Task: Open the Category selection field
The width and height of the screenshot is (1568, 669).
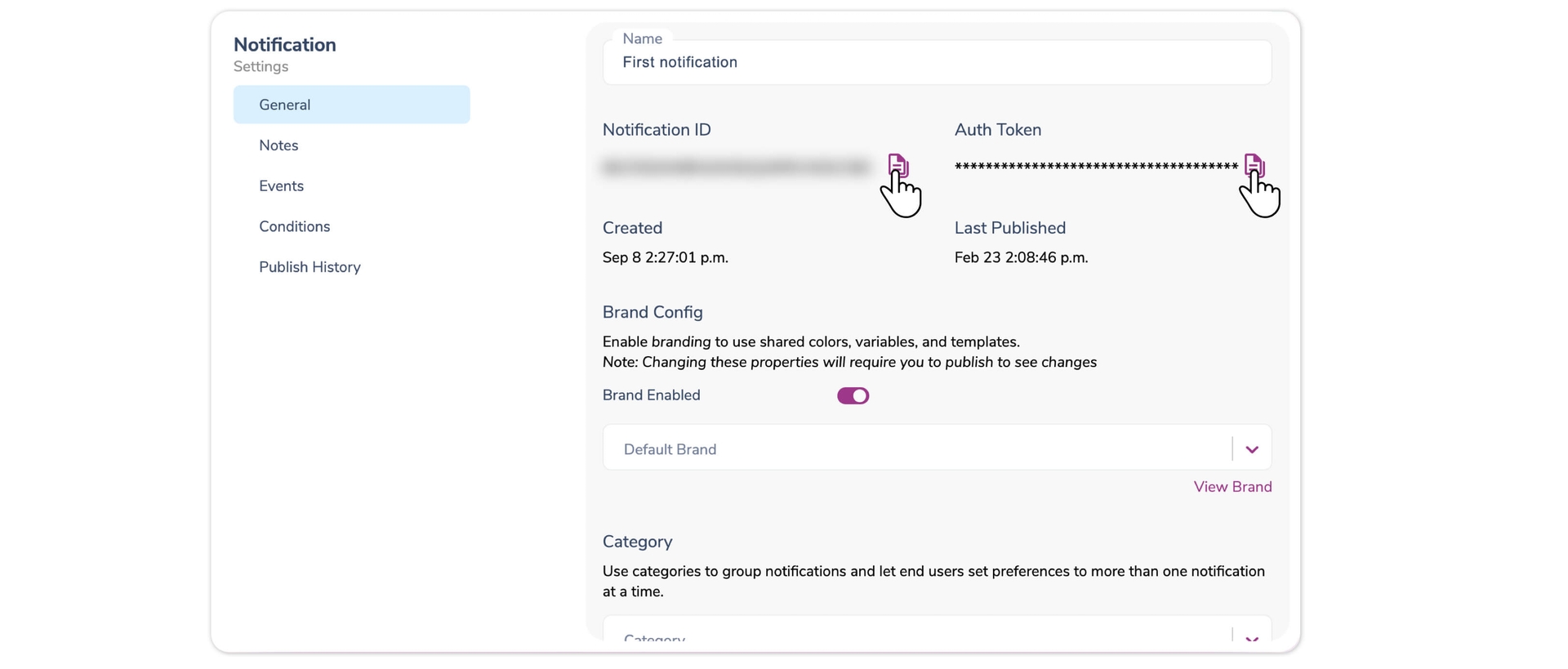Action: point(915,636)
